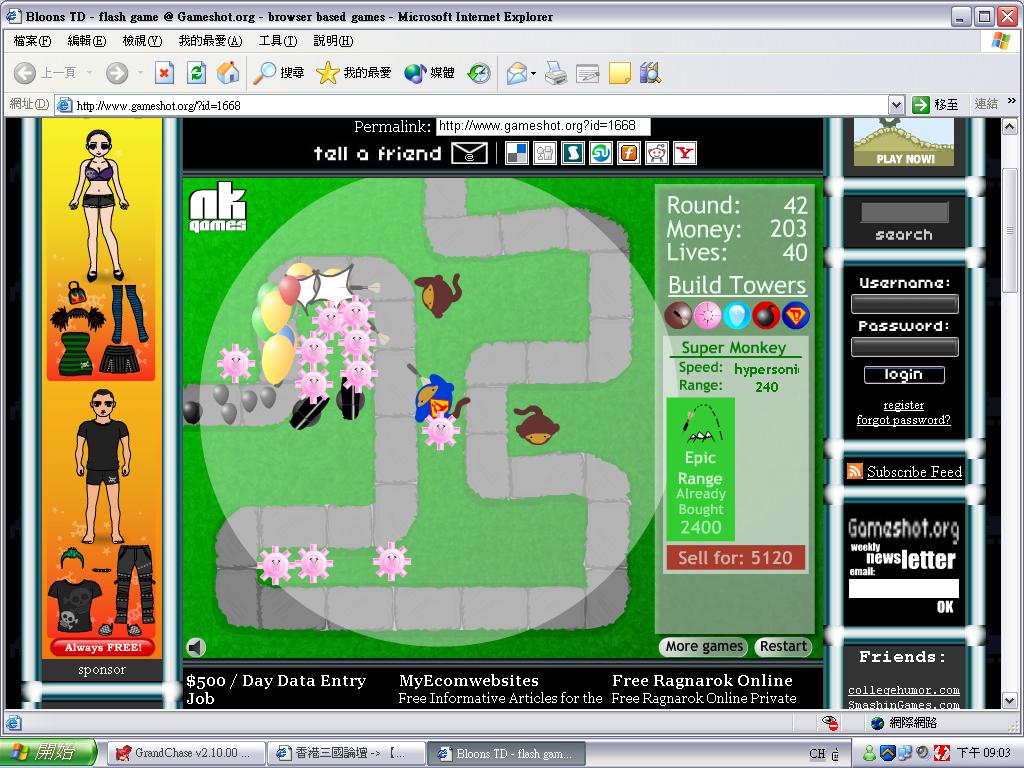Open the register link
Image resolution: width=1024 pixels, height=768 pixels.
[904, 406]
